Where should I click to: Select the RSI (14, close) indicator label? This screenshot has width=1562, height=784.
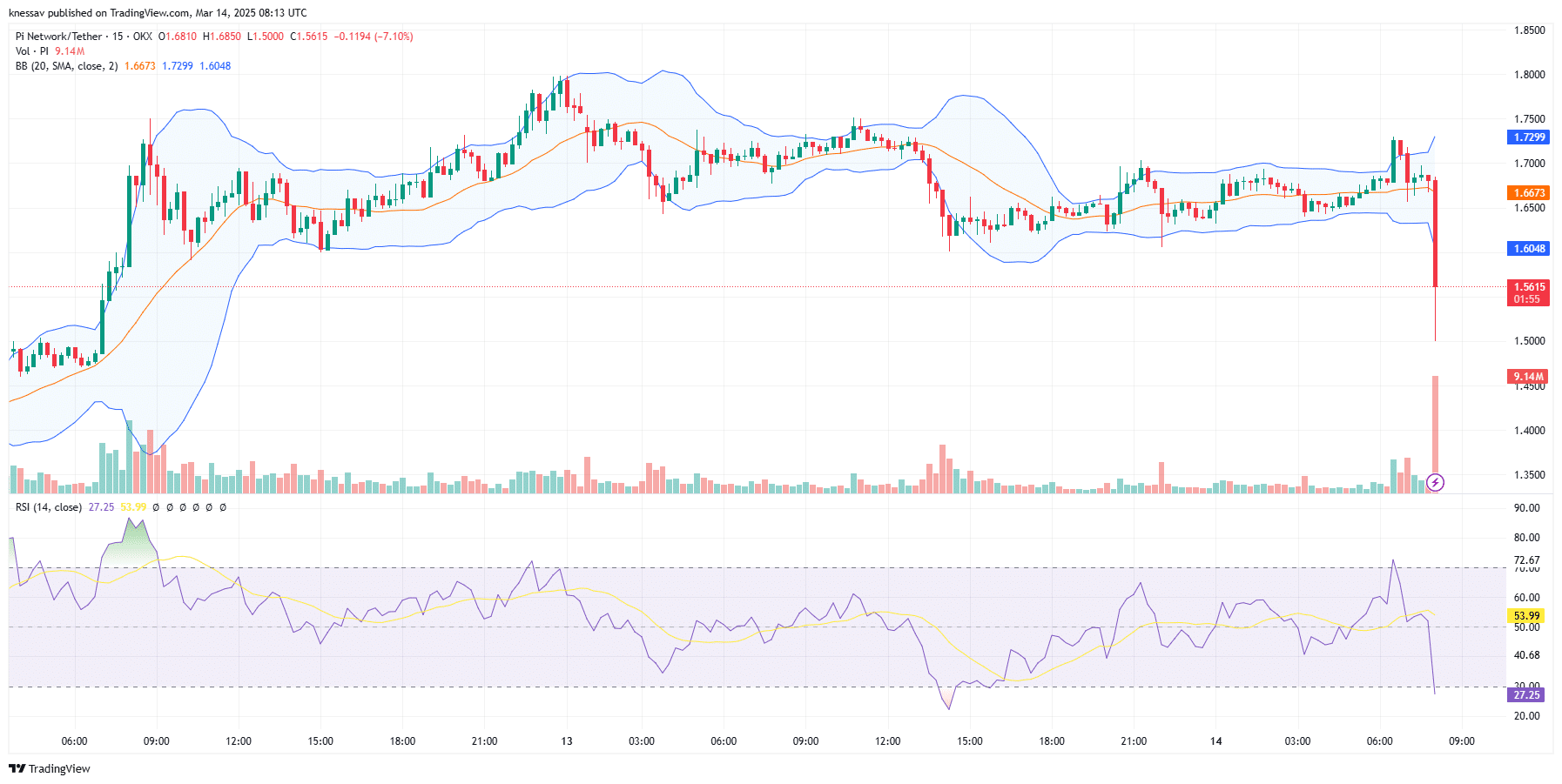(49, 507)
